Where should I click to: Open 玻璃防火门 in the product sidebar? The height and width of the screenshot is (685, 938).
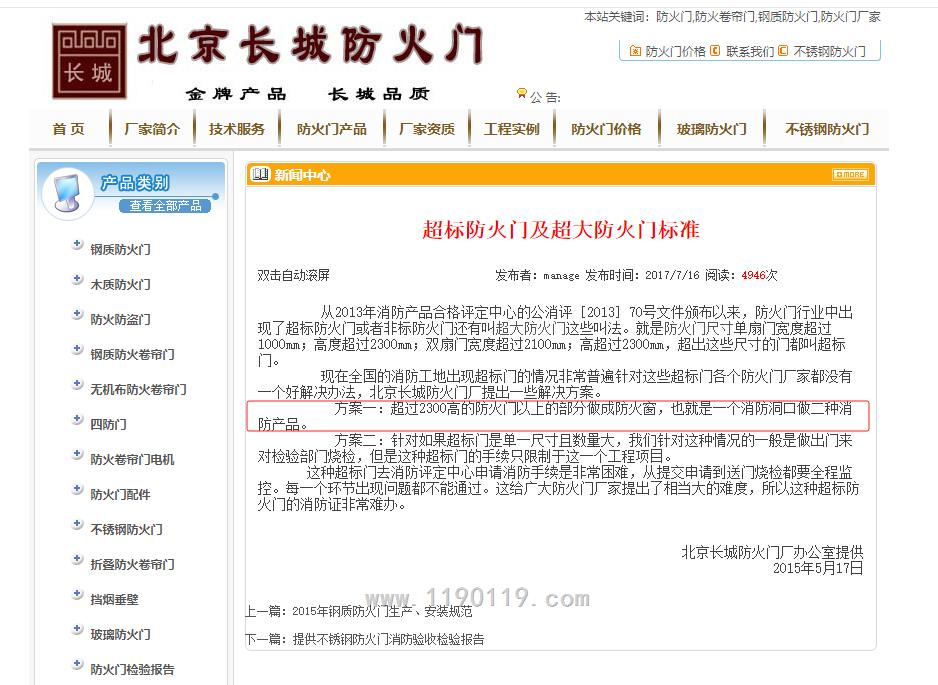(120, 635)
